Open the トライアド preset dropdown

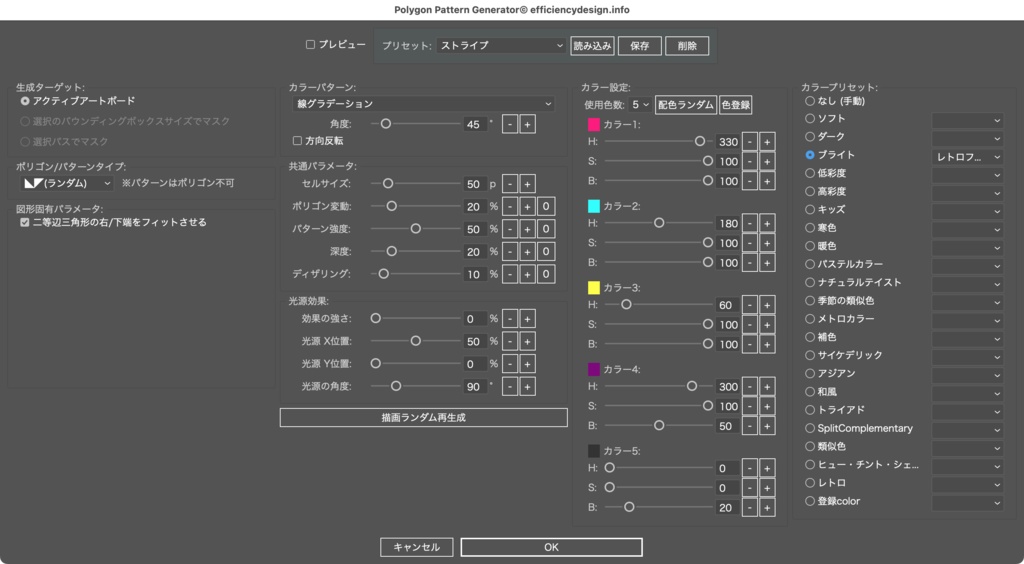point(967,411)
